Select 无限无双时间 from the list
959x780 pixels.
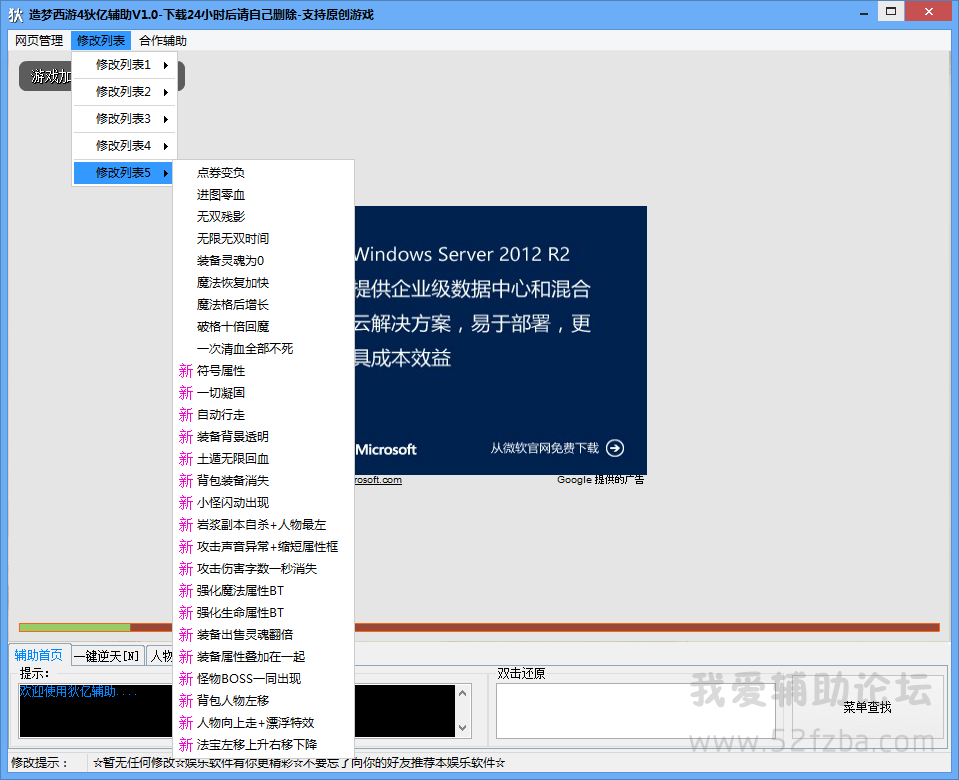pos(233,239)
